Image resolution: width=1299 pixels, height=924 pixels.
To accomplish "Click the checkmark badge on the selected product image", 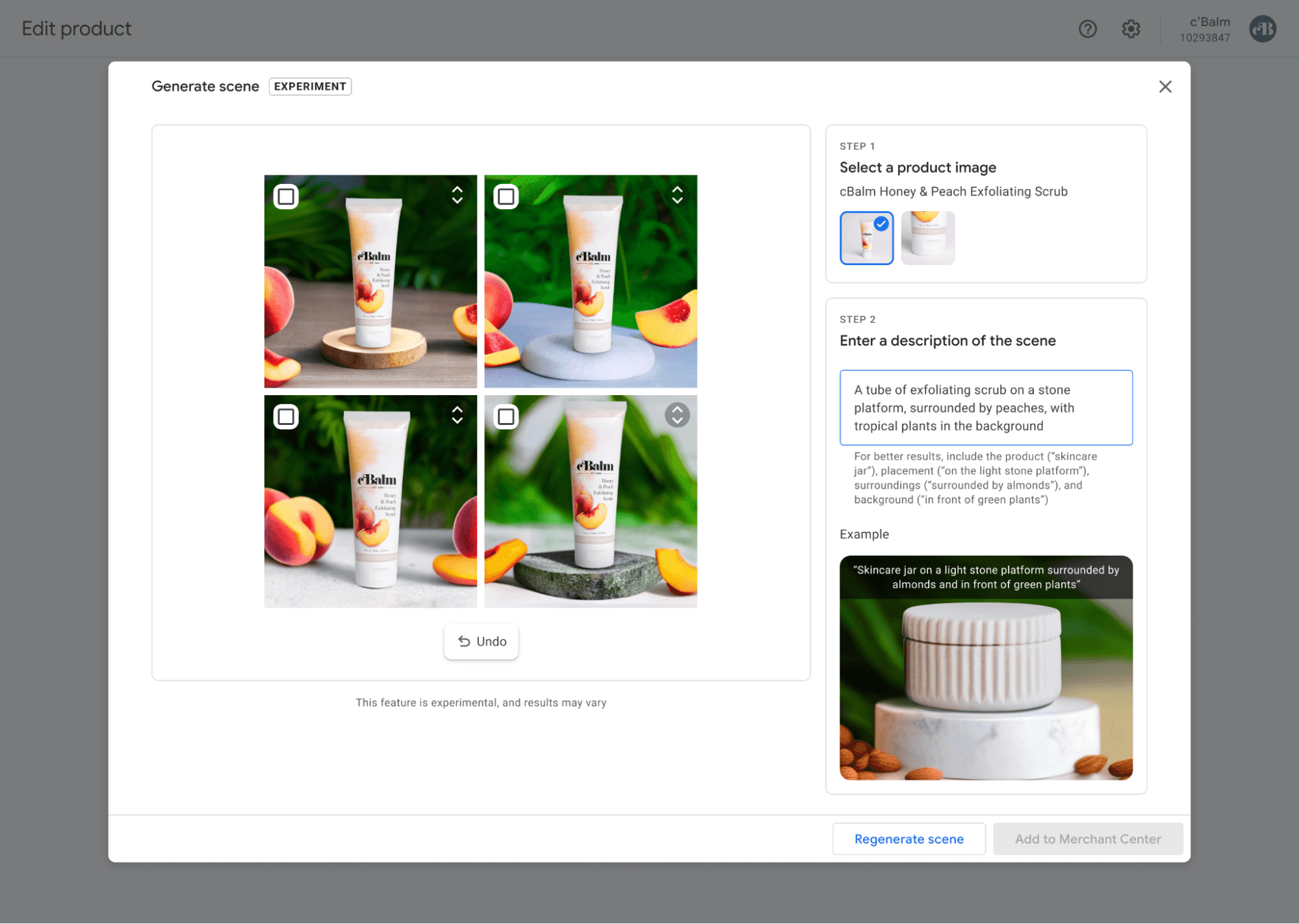I will pyautogui.click(x=881, y=224).
